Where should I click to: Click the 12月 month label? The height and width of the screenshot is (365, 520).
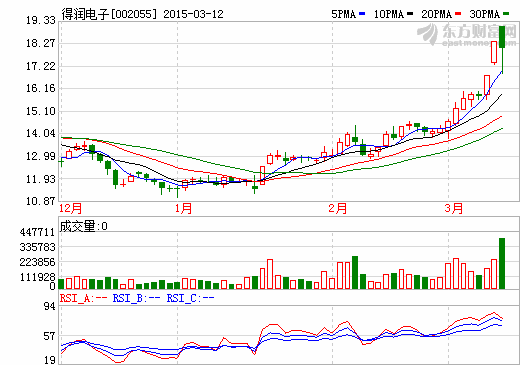(70, 209)
